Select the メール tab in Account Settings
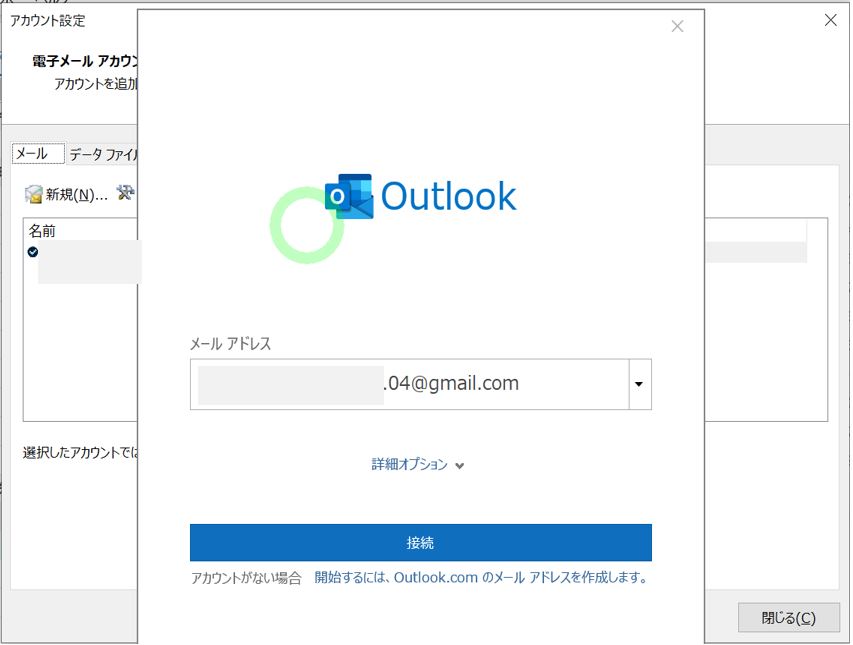The width and height of the screenshot is (853, 645). click(x=38, y=154)
